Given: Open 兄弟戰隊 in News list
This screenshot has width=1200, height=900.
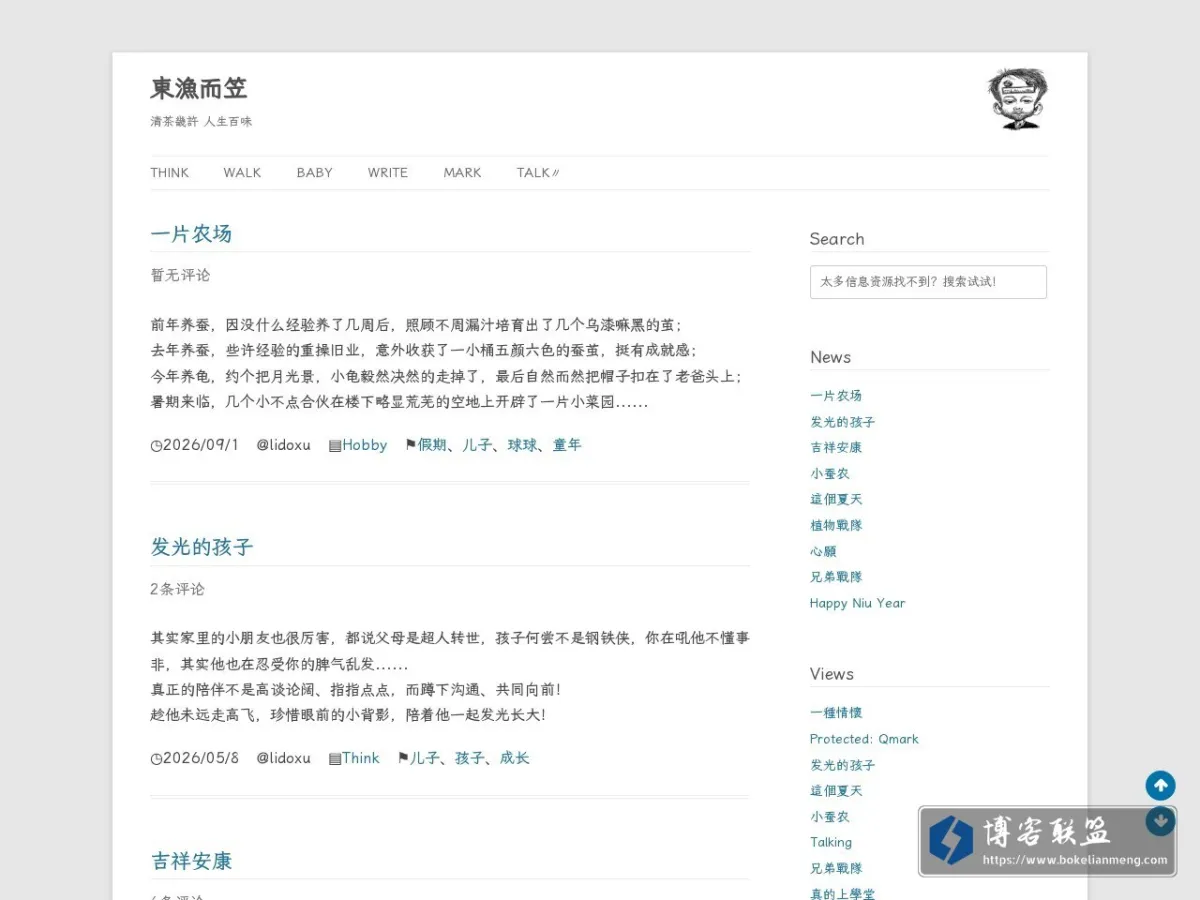Looking at the screenshot, I should point(836,577).
